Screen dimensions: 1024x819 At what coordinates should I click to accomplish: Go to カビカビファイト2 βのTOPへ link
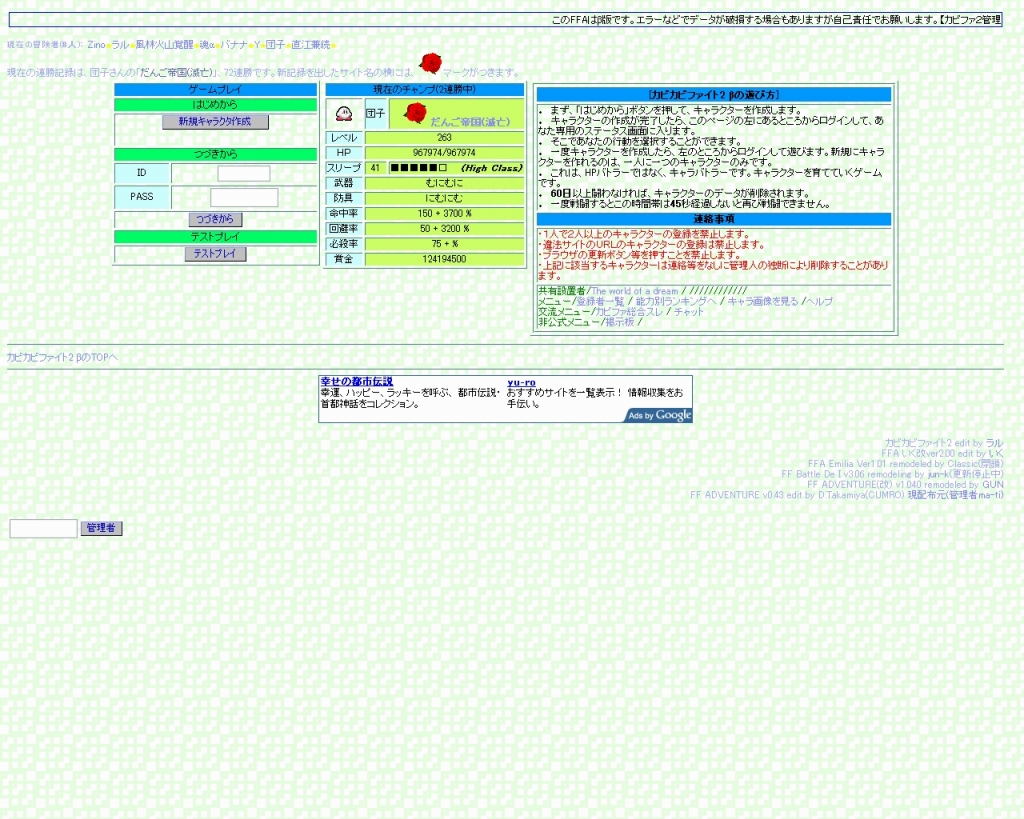[x=62, y=357]
